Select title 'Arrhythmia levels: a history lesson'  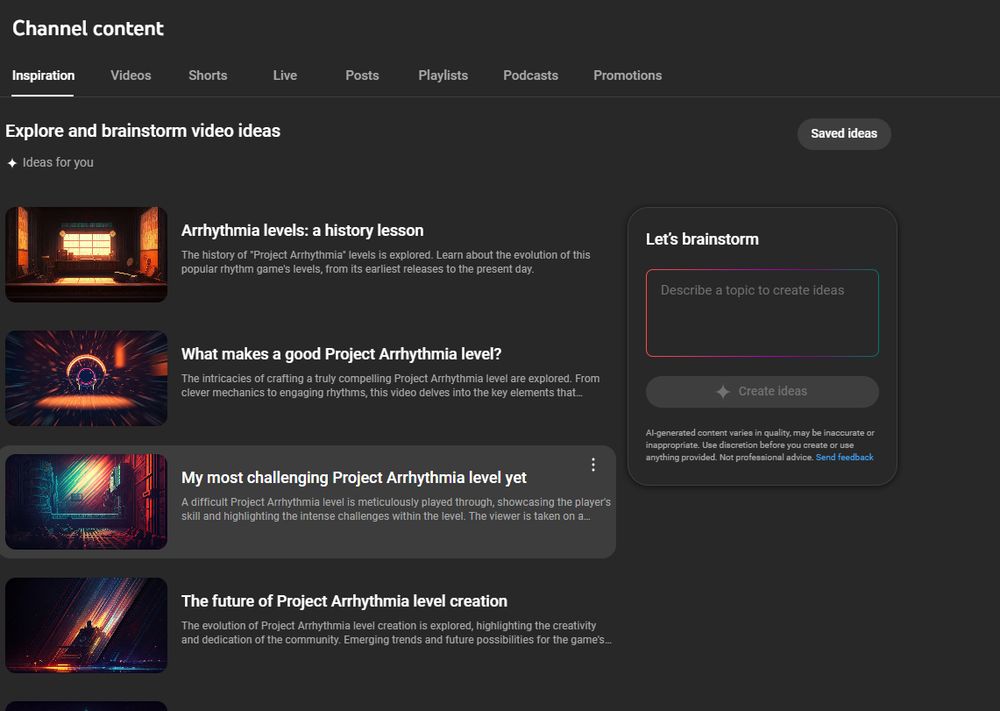point(302,230)
